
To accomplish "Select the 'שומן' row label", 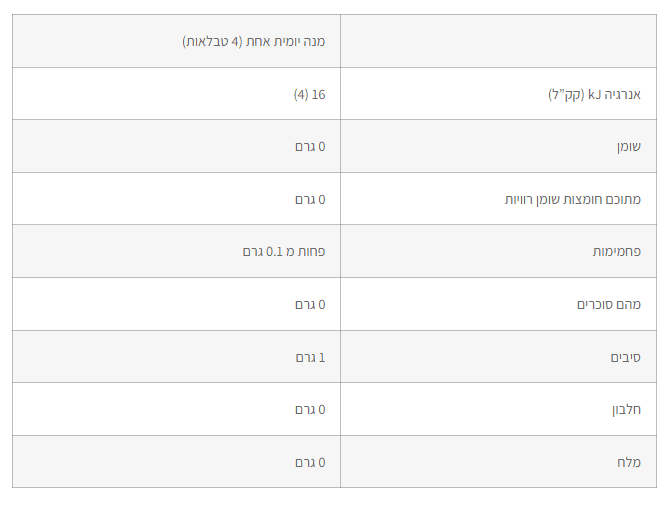I will (x=628, y=147).
